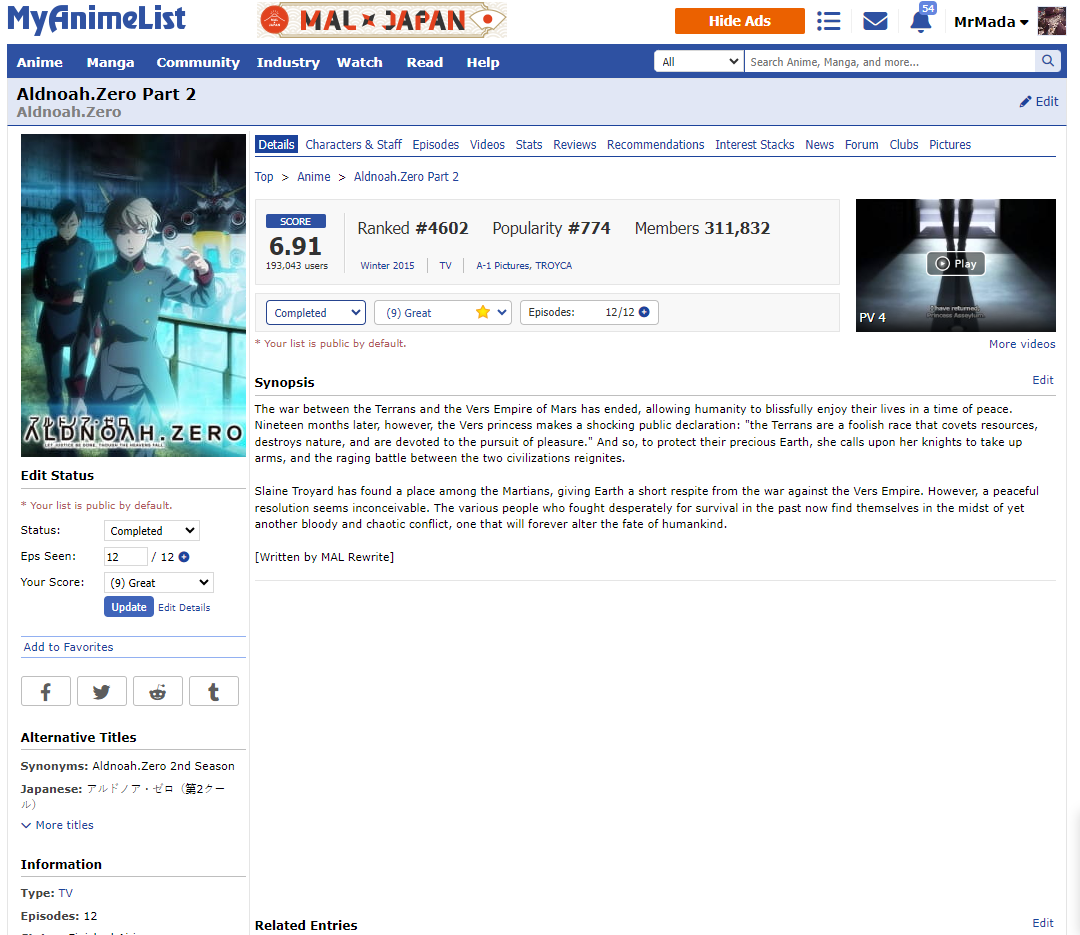Open the Manga menu
Viewport: 1080px width, 935px height.
pos(110,62)
